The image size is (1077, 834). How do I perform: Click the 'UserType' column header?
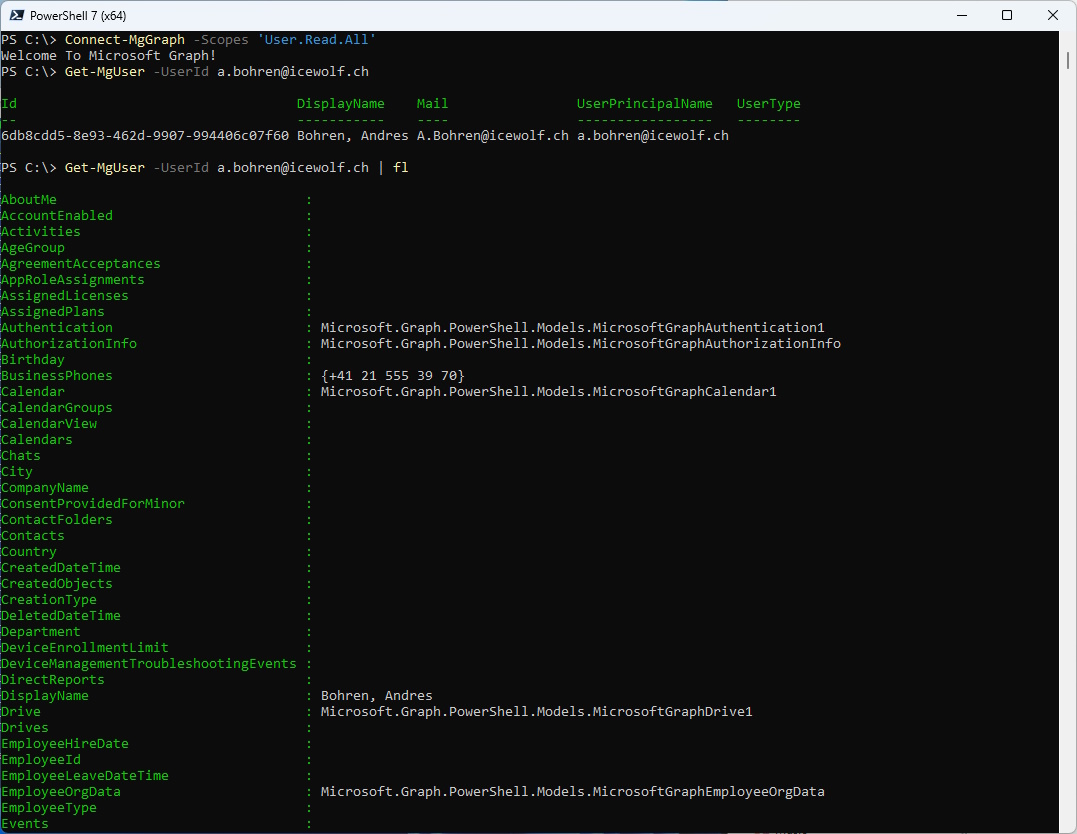769,104
